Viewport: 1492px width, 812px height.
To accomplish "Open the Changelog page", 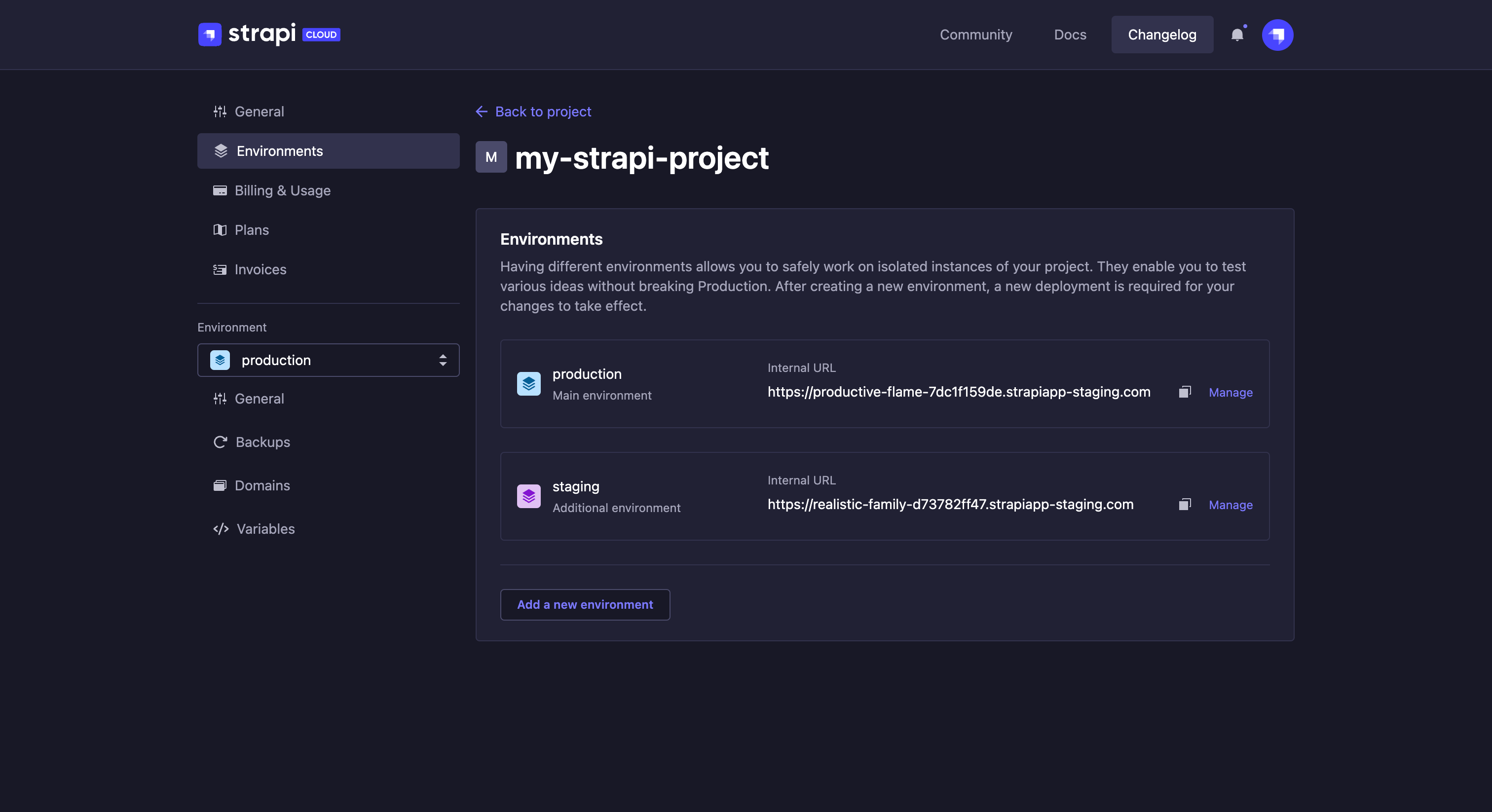I will click(1162, 34).
